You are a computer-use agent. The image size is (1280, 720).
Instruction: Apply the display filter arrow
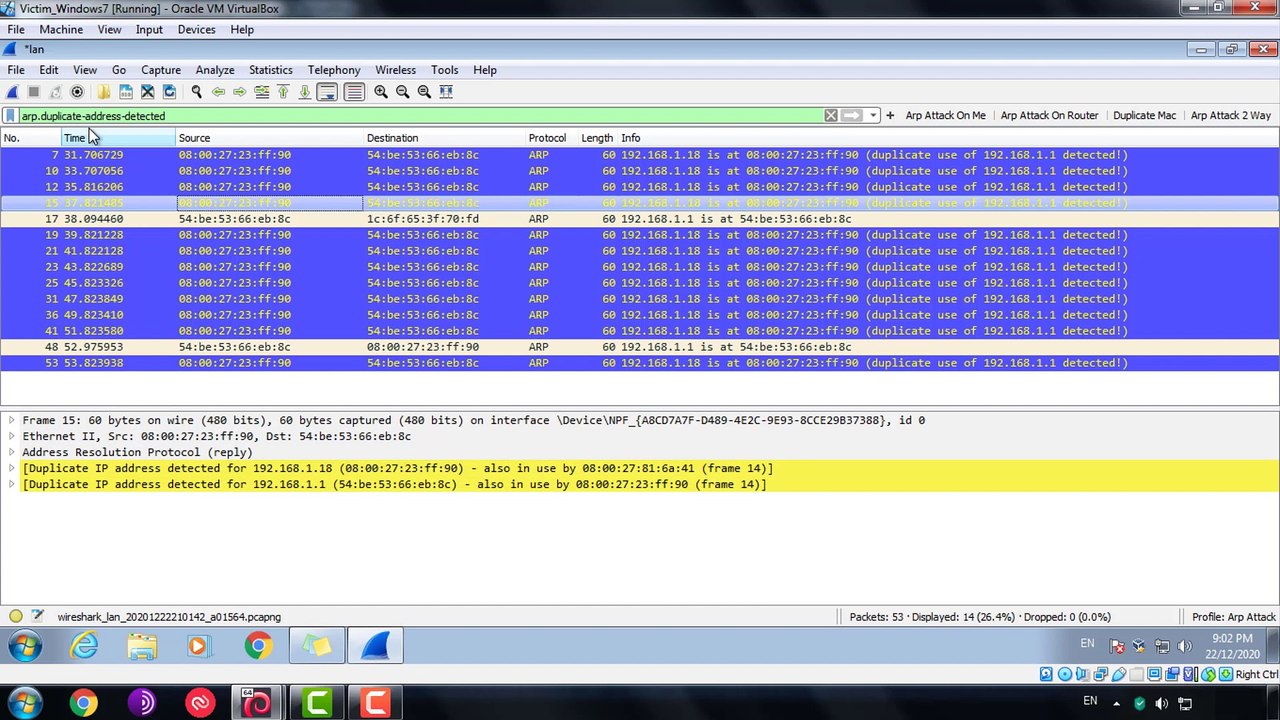(x=851, y=116)
